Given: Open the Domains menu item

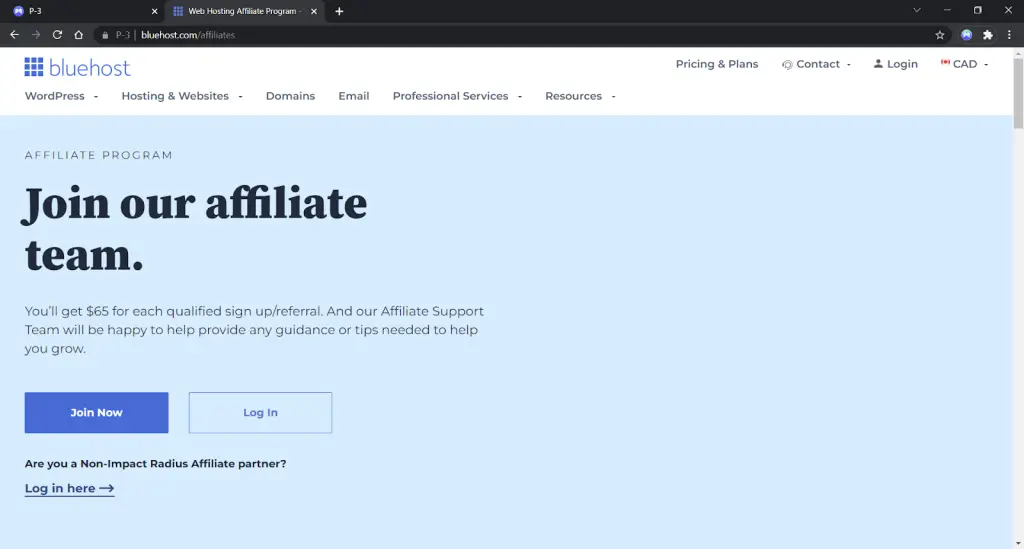Looking at the screenshot, I should [x=290, y=96].
